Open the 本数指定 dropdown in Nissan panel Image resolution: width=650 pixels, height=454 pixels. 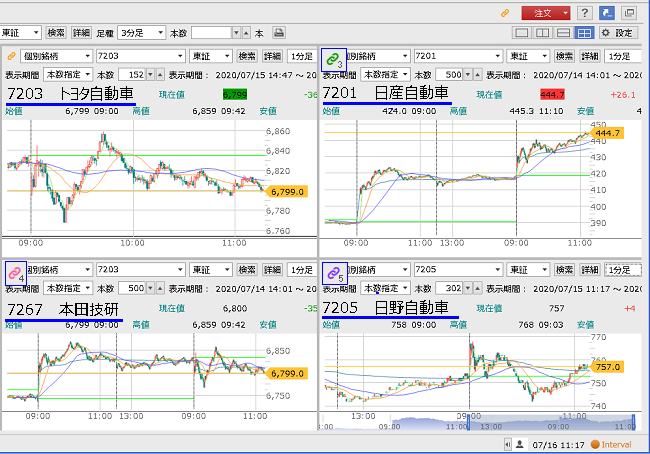(x=385, y=75)
